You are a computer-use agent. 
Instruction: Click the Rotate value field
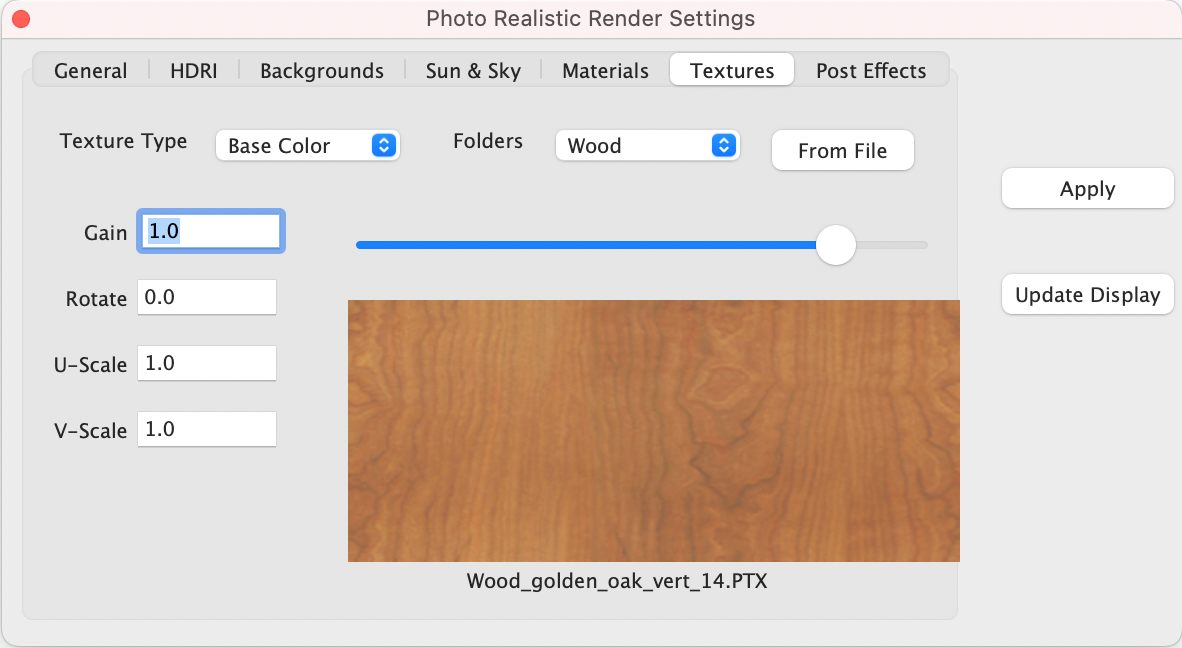[207, 297]
